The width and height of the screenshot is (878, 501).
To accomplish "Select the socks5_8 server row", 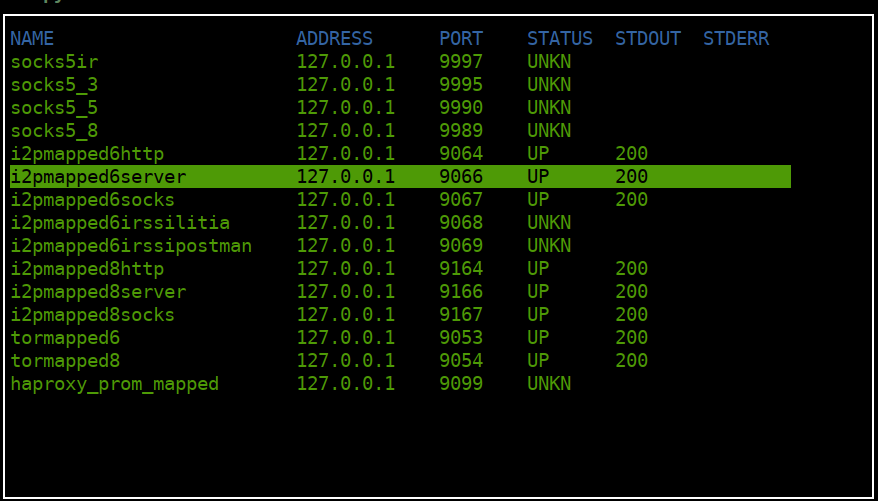I will (x=400, y=130).
